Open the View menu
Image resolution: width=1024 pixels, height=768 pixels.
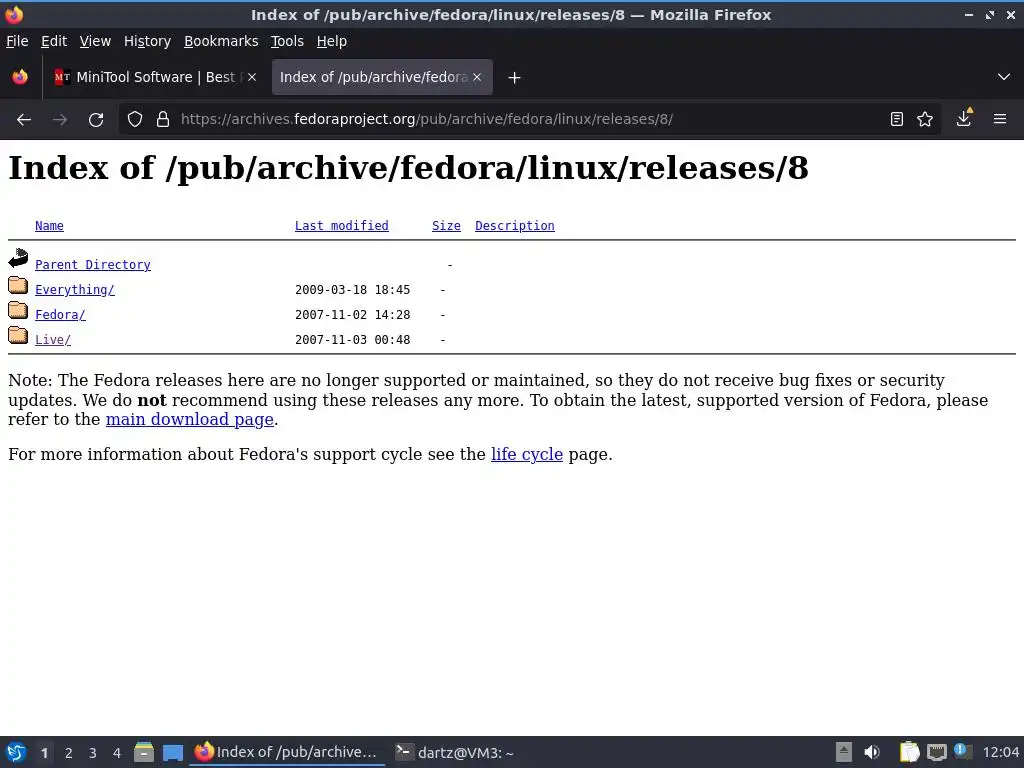point(95,41)
